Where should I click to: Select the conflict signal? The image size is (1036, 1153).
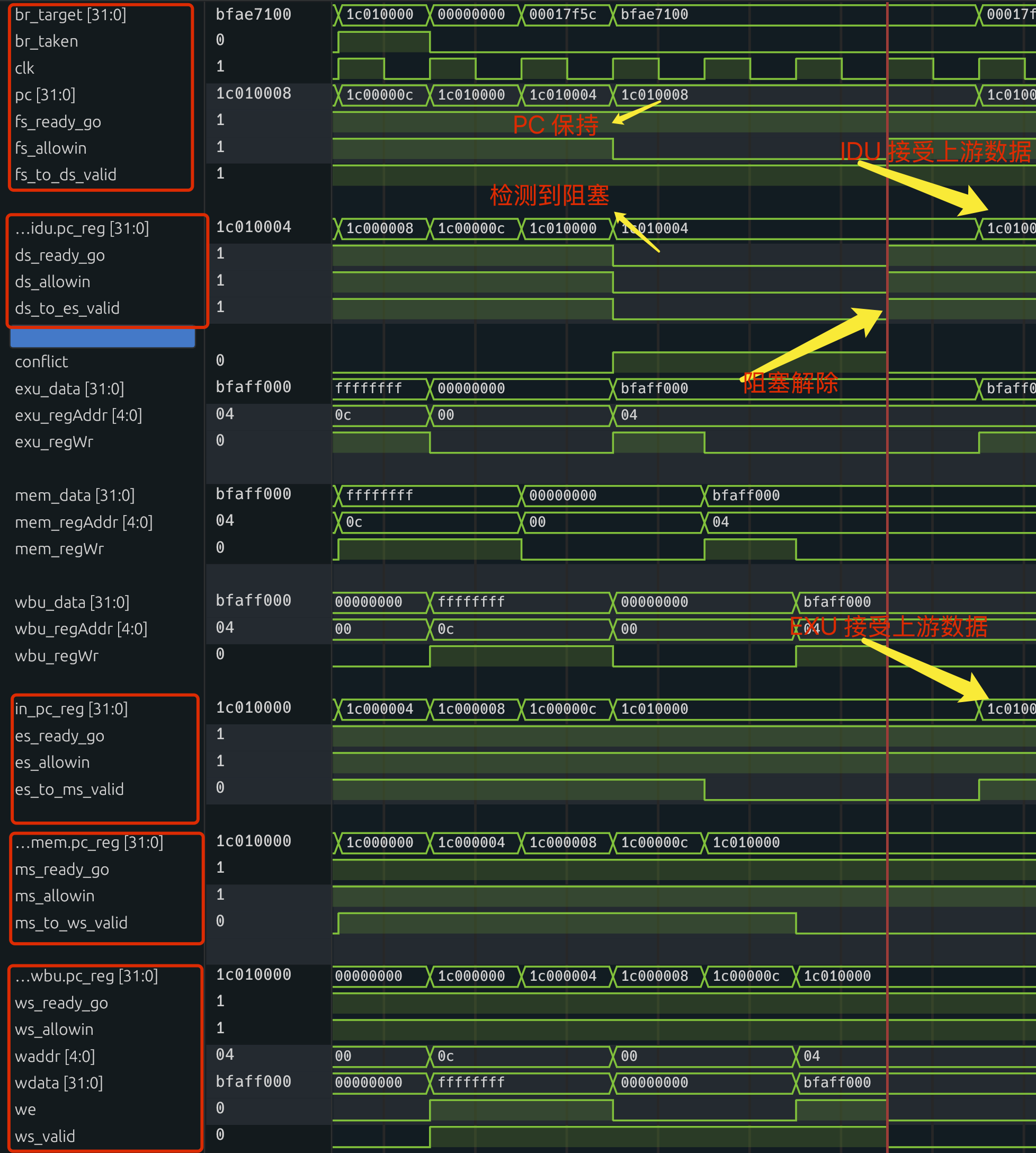(41, 361)
